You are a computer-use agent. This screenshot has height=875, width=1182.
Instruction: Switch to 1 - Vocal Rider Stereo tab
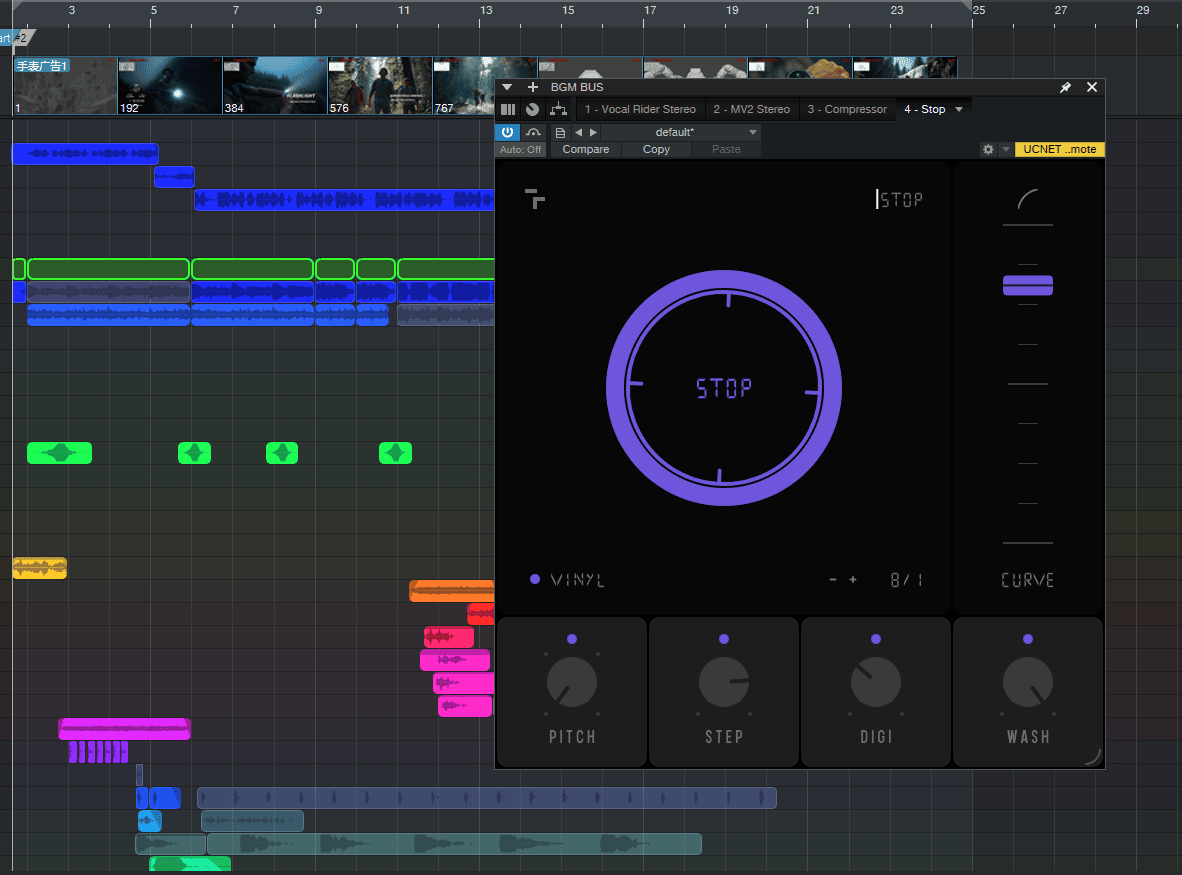(x=640, y=109)
